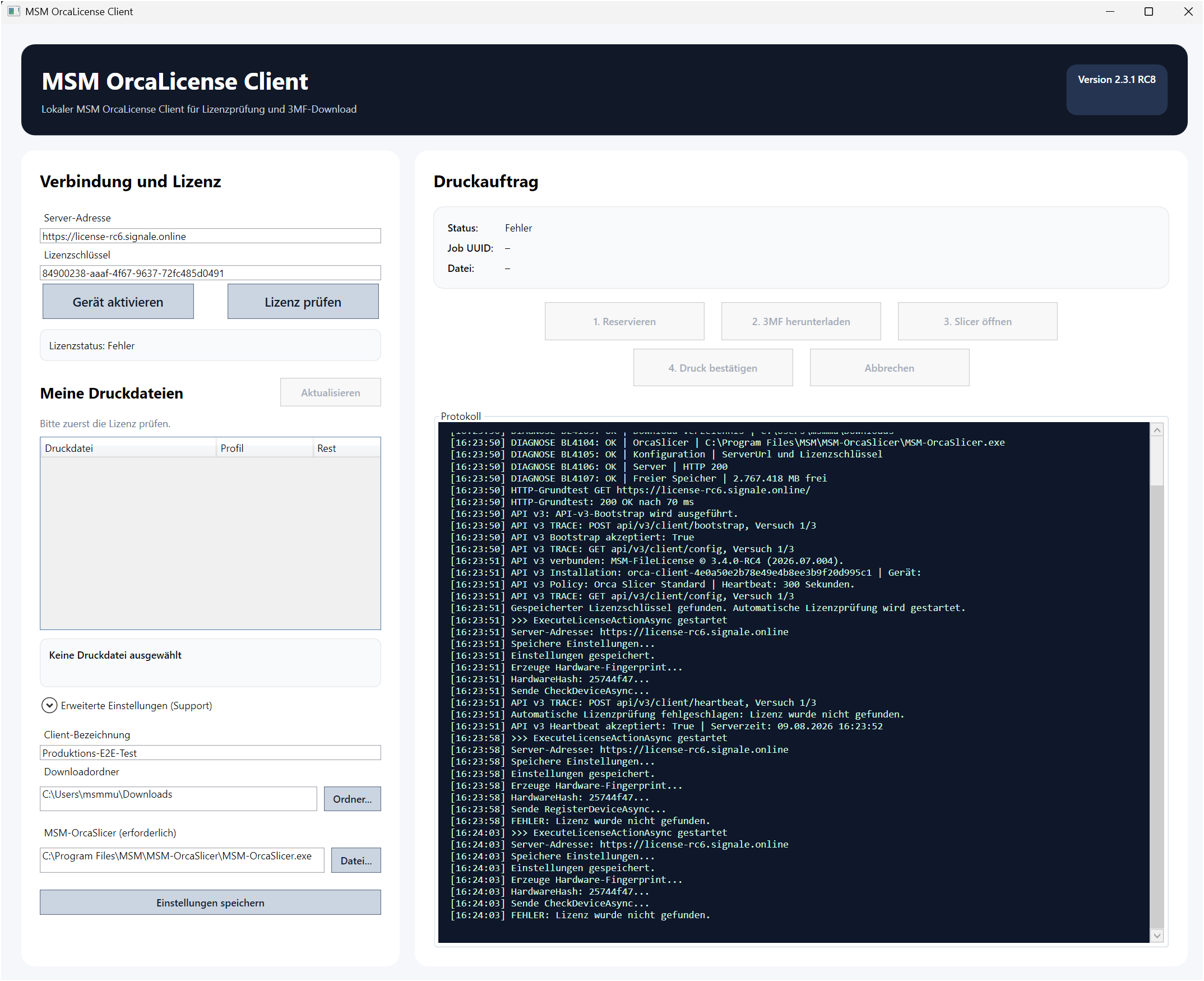Screen dimensions: 1204x981
Task: Maximize the MSM OrcaLicense Client window
Action: pyautogui.click(x=1148, y=11)
